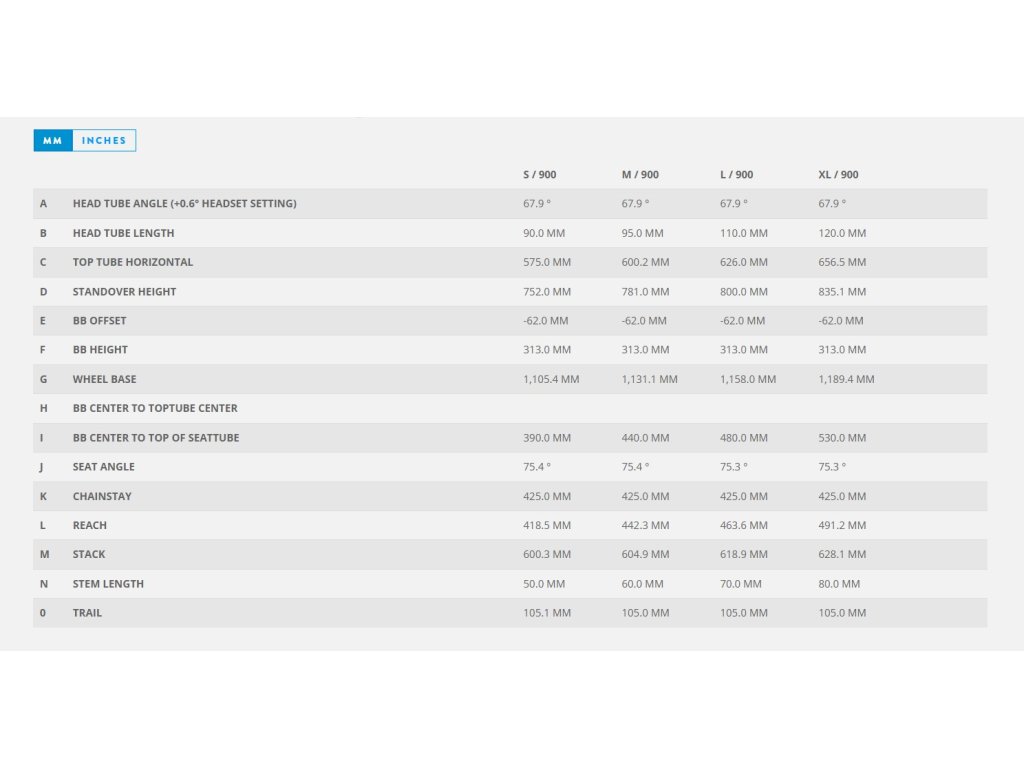Select the 60.0 MM stem length value

[x=643, y=584]
